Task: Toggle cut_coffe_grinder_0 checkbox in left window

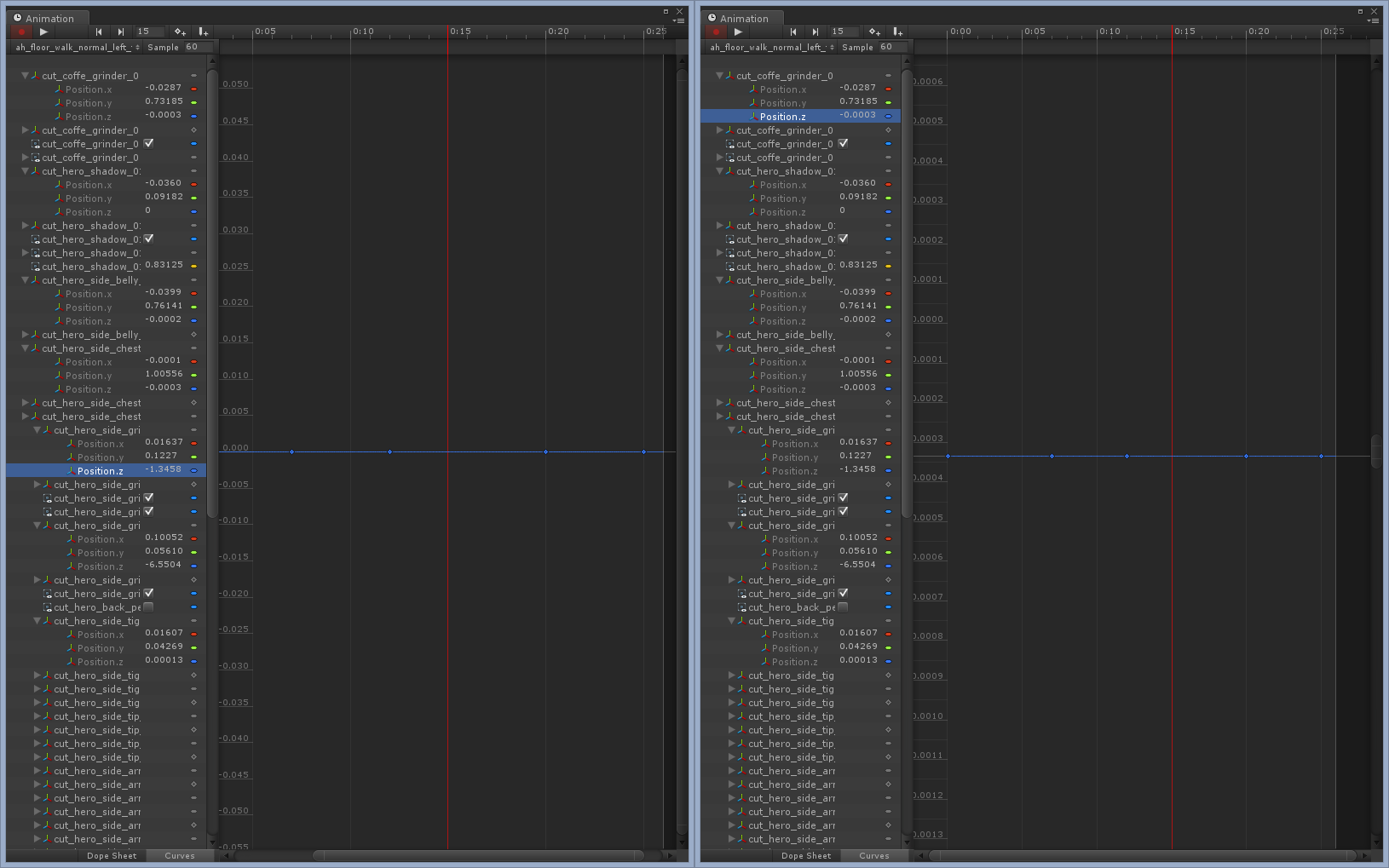Action: pyautogui.click(x=148, y=143)
